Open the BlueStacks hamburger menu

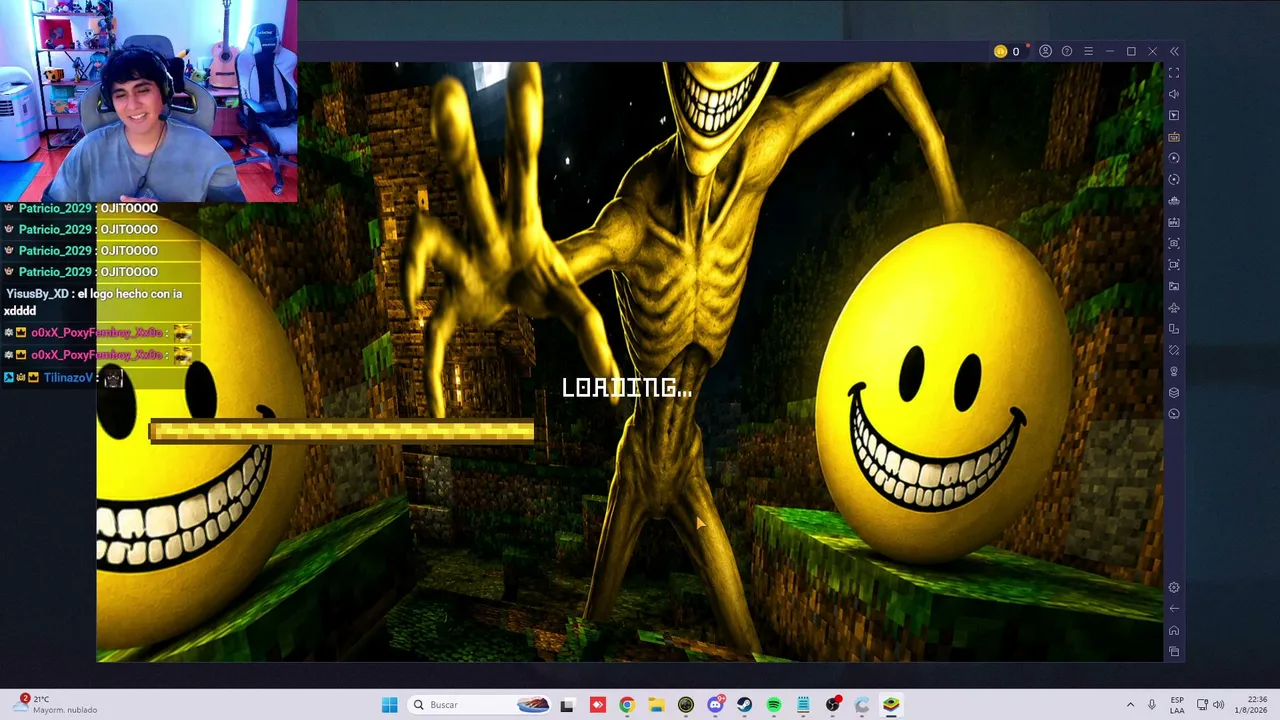[1088, 51]
